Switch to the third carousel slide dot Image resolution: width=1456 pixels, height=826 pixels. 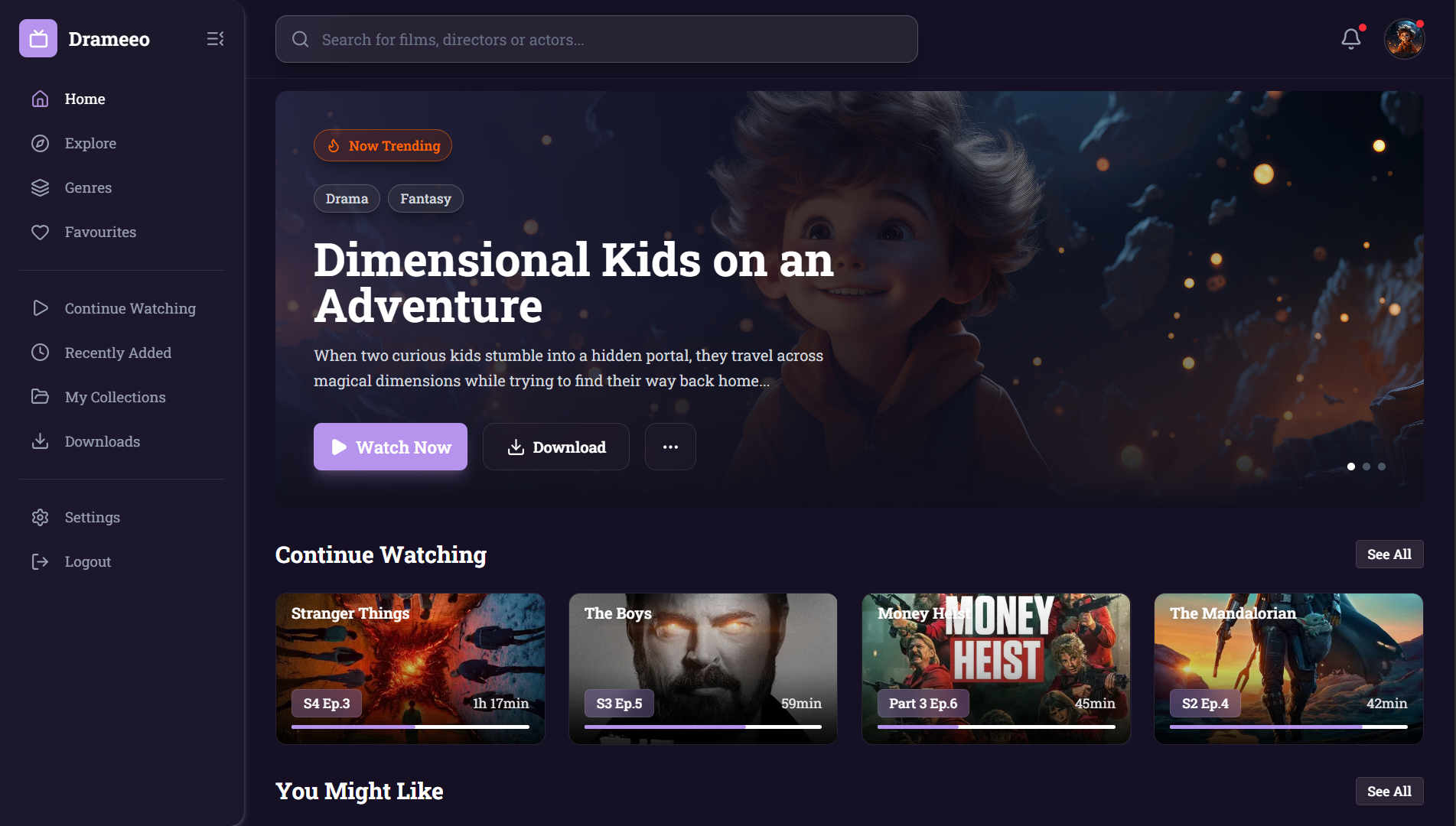[x=1382, y=467]
